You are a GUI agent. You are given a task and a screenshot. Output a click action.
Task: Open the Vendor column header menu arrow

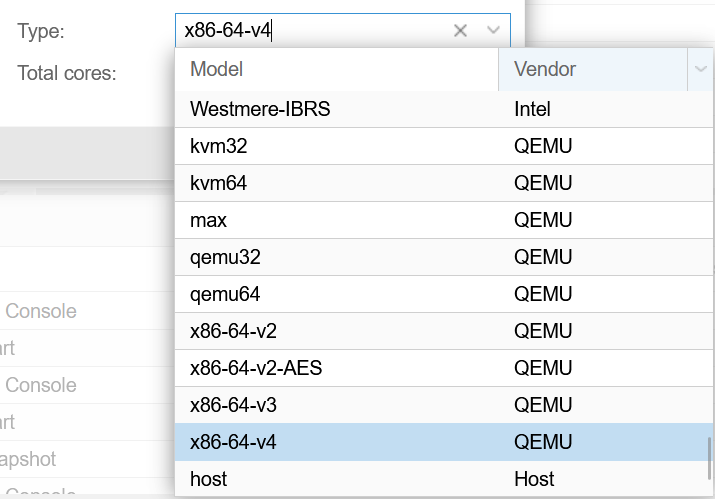[x=700, y=69]
